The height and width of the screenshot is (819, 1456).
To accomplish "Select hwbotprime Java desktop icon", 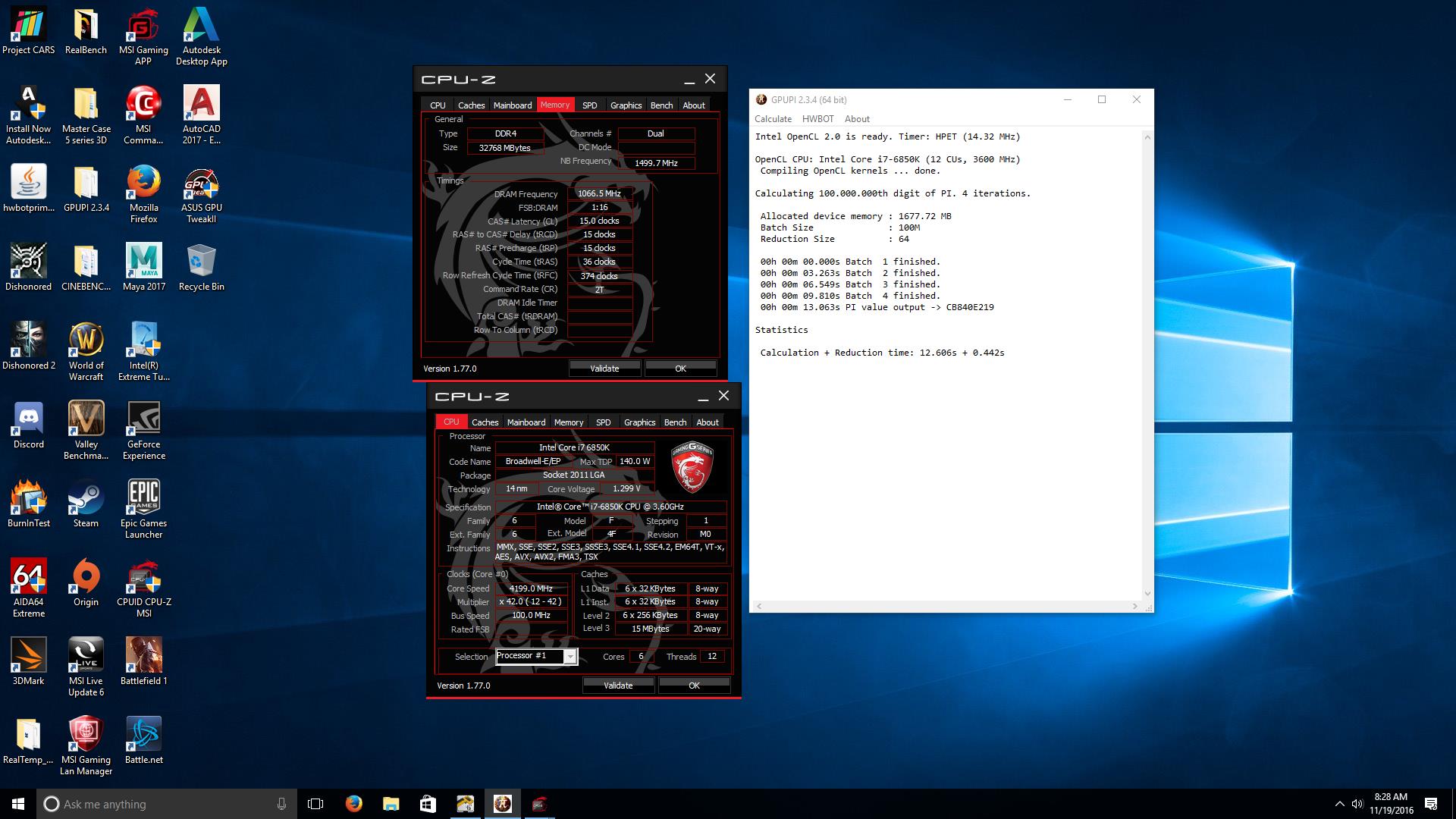I will point(28,189).
